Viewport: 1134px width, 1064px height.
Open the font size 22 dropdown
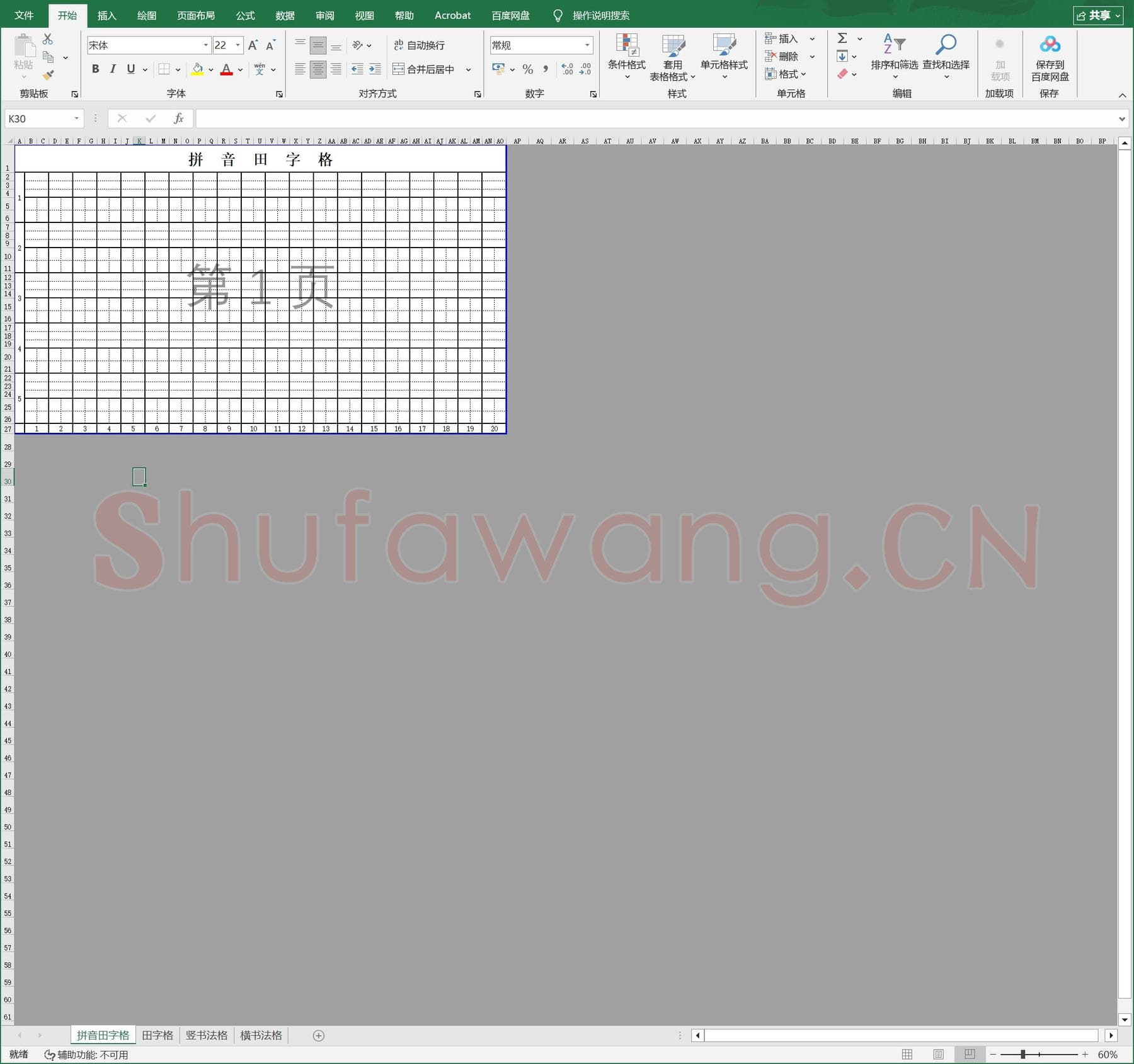238,45
